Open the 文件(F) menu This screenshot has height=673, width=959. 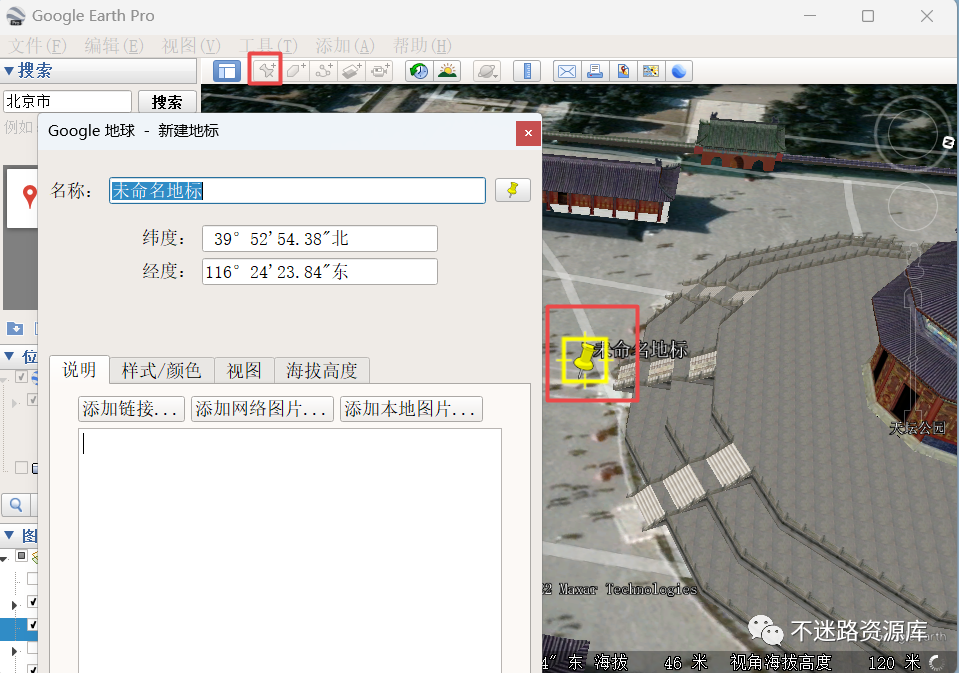[37, 46]
